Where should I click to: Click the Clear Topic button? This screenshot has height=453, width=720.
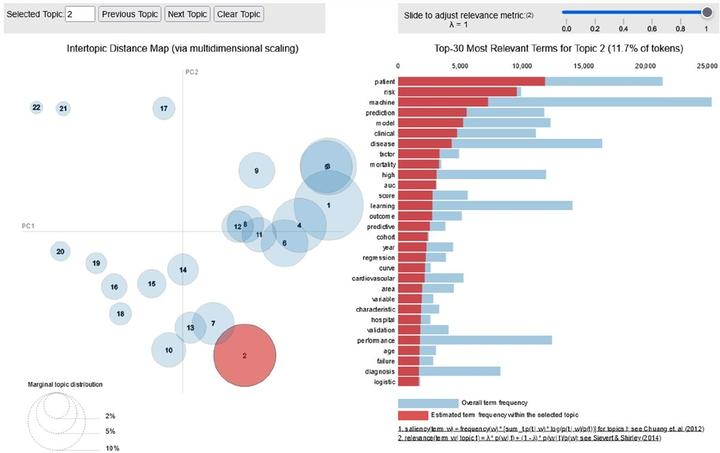pos(238,14)
